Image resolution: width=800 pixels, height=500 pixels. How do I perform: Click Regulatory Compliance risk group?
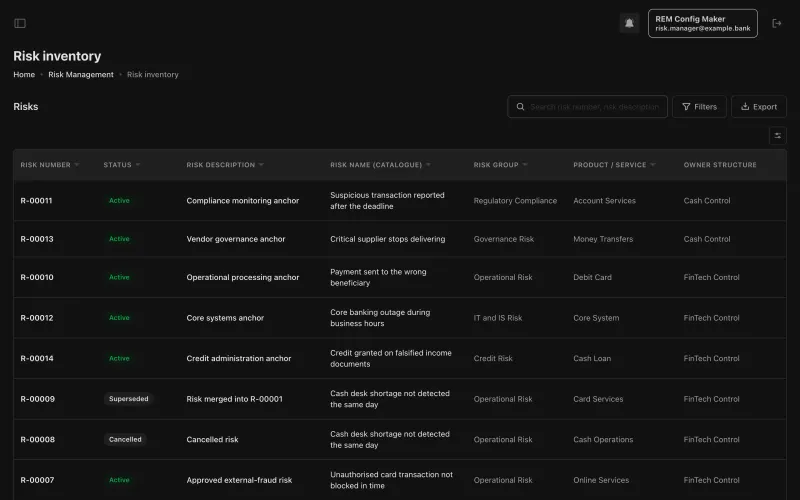(515, 201)
